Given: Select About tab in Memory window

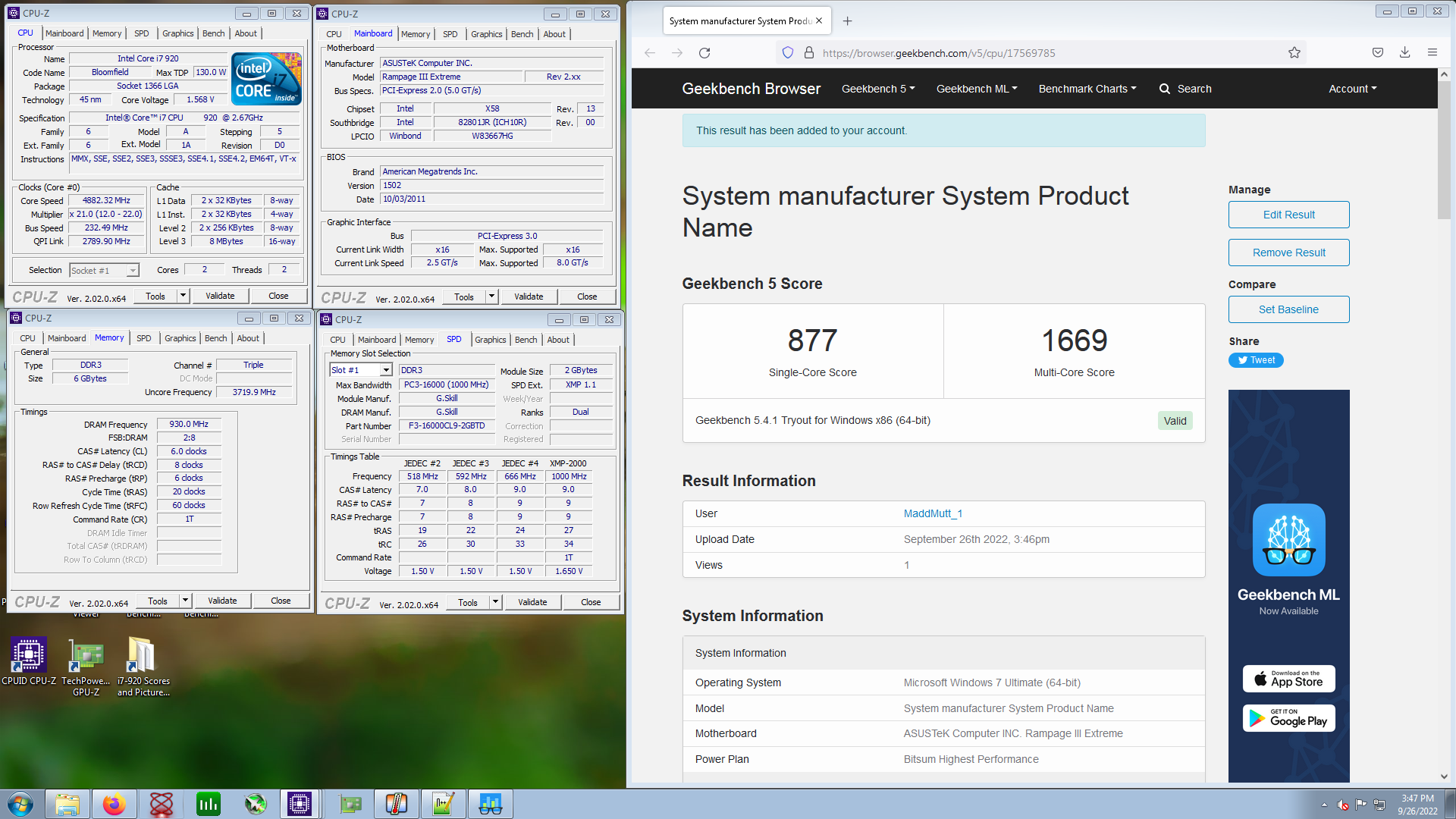Looking at the screenshot, I should (x=248, y=338).
